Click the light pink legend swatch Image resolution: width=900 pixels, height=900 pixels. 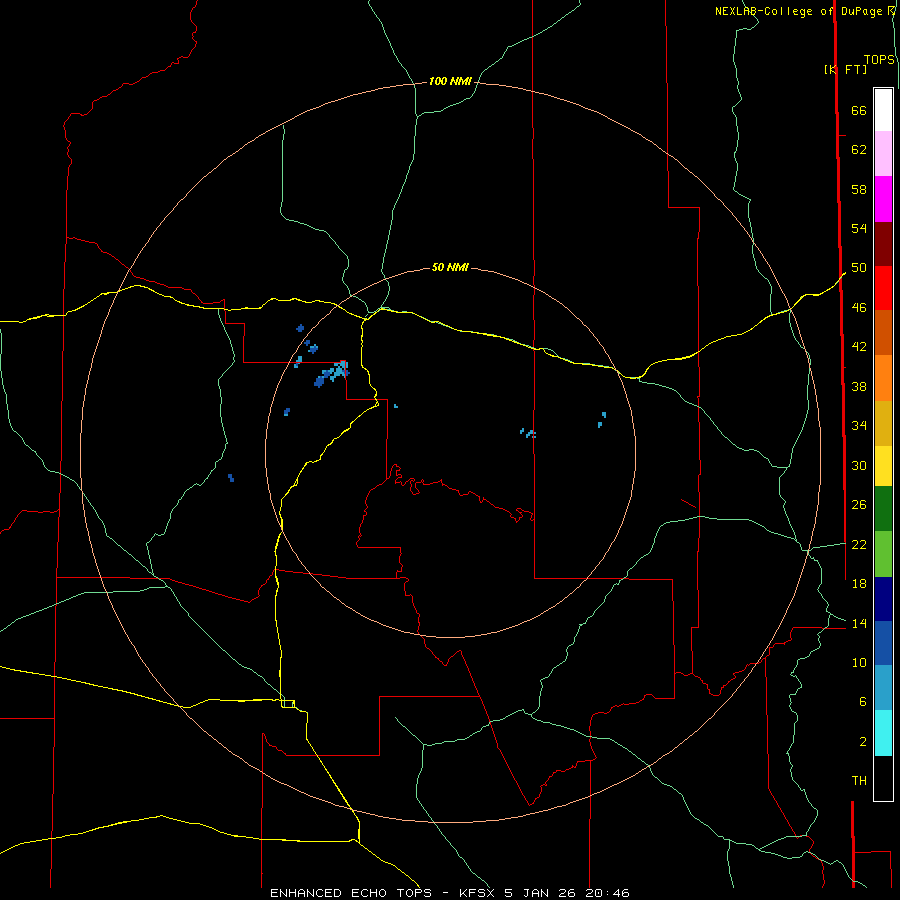click(x=883, y=153)
